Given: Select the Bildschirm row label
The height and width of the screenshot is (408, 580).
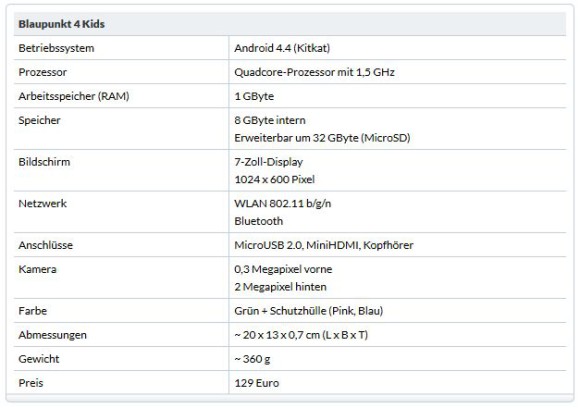Looking at the screenshot, I should point(44,162).
